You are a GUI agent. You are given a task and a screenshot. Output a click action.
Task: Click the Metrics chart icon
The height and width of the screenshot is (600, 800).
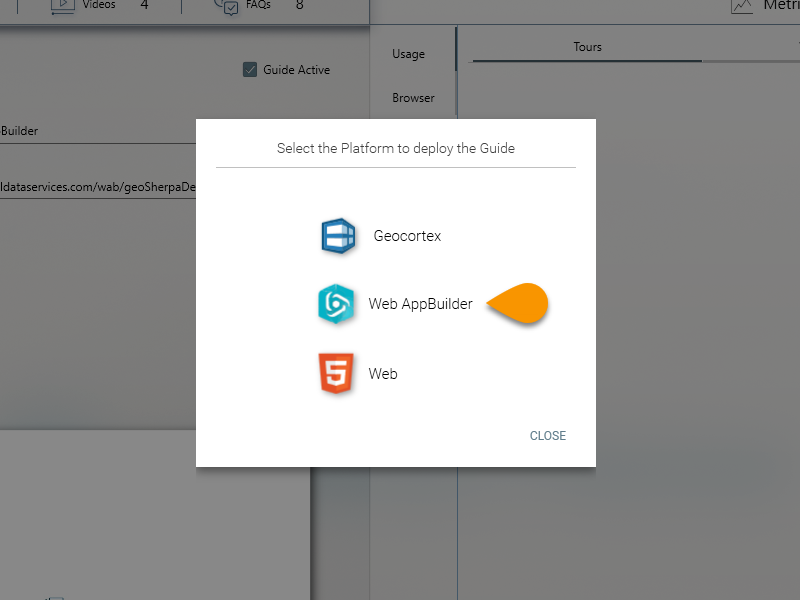[742, 7]
